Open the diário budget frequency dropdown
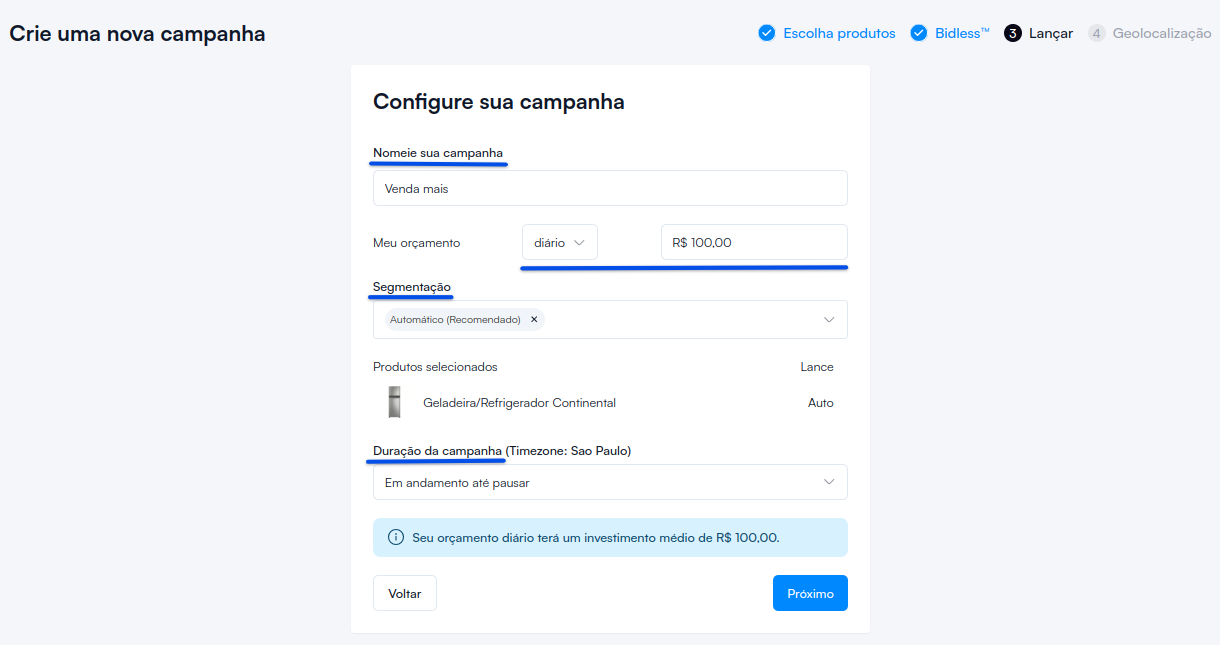 pyautogui.click(x=559, y=241)
